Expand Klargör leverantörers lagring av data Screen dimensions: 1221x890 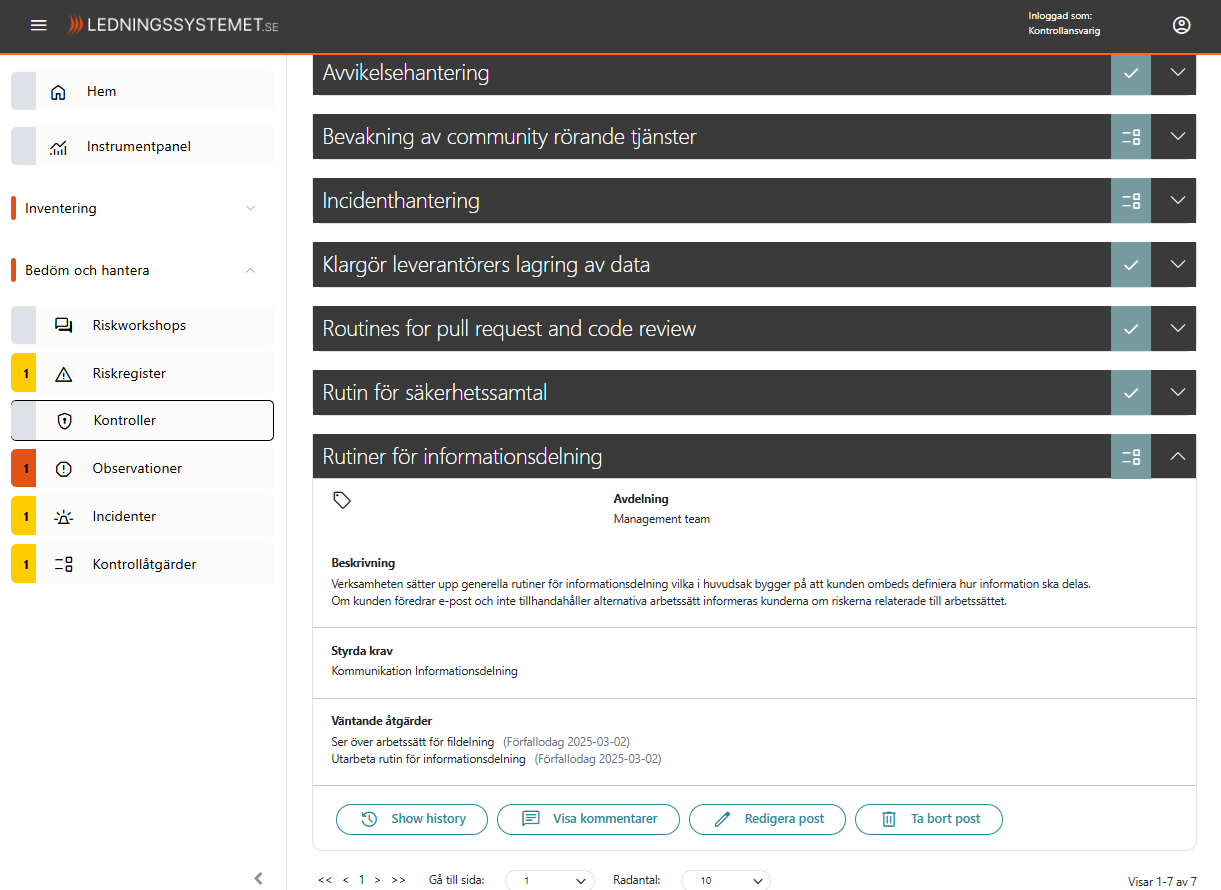coord(1177,265)
